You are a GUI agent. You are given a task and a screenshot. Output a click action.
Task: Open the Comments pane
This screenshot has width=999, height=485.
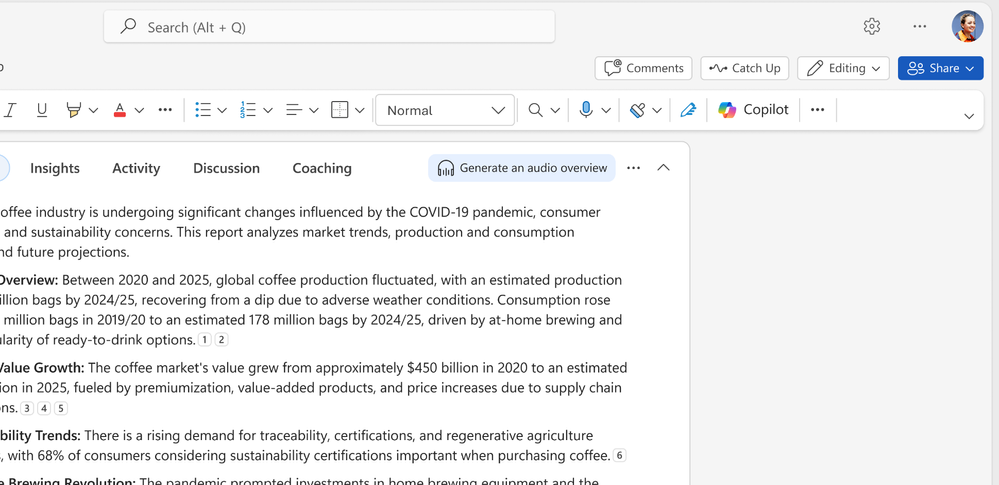(644, 68)
